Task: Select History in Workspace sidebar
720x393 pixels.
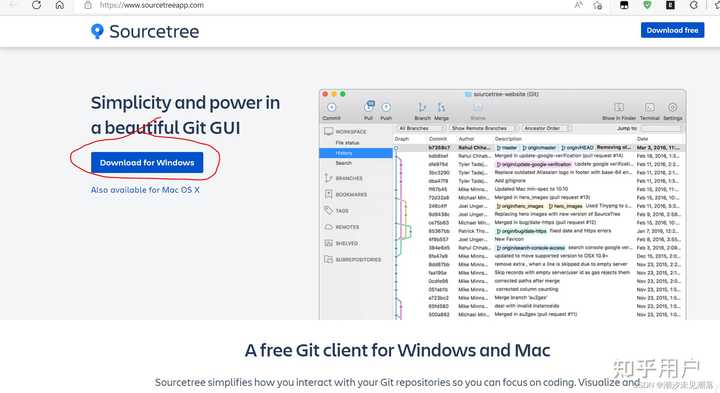Action: (356, 153)
